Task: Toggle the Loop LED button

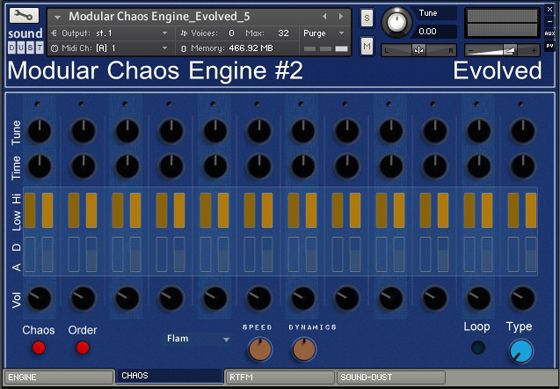Action: [478, 348]
